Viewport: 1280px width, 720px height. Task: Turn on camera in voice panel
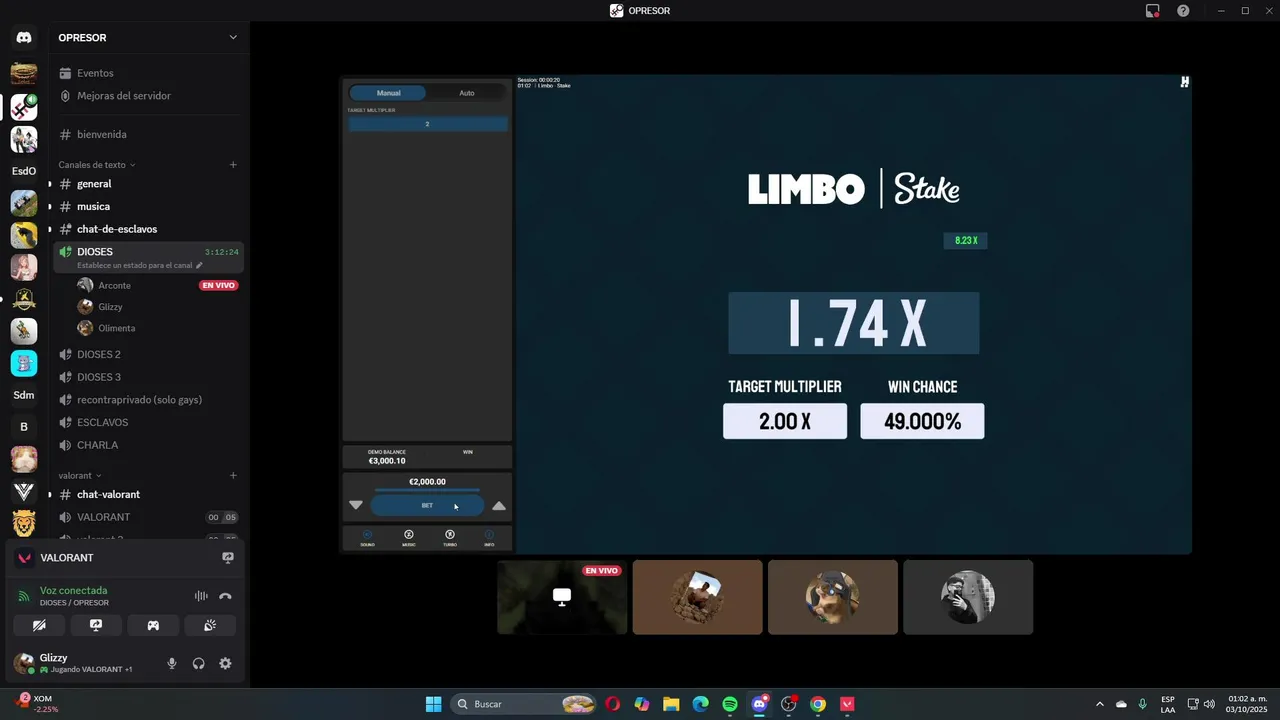pos(39,625)
